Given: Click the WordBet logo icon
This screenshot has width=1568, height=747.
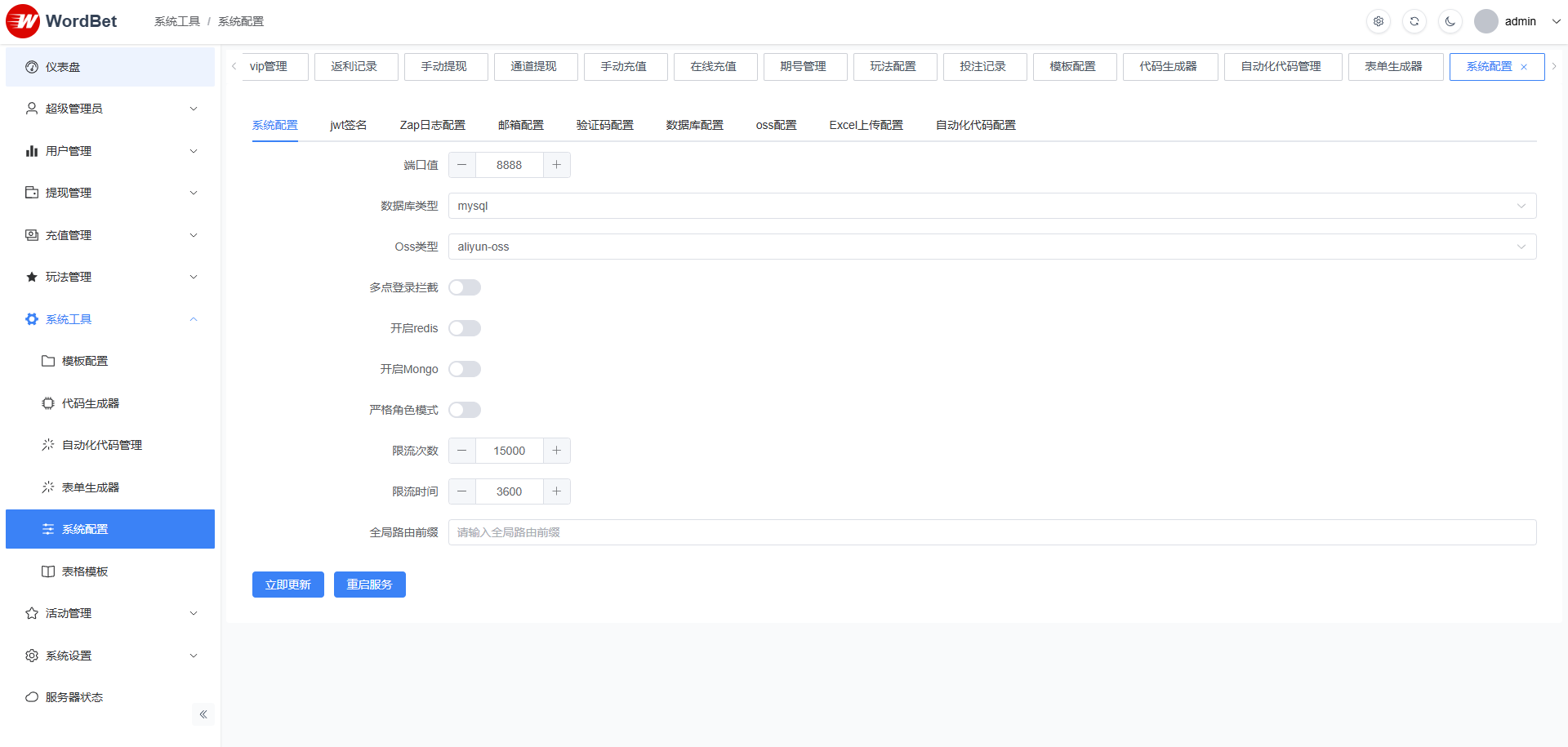Looking at the screenshot, I should [x=23, y=21].
